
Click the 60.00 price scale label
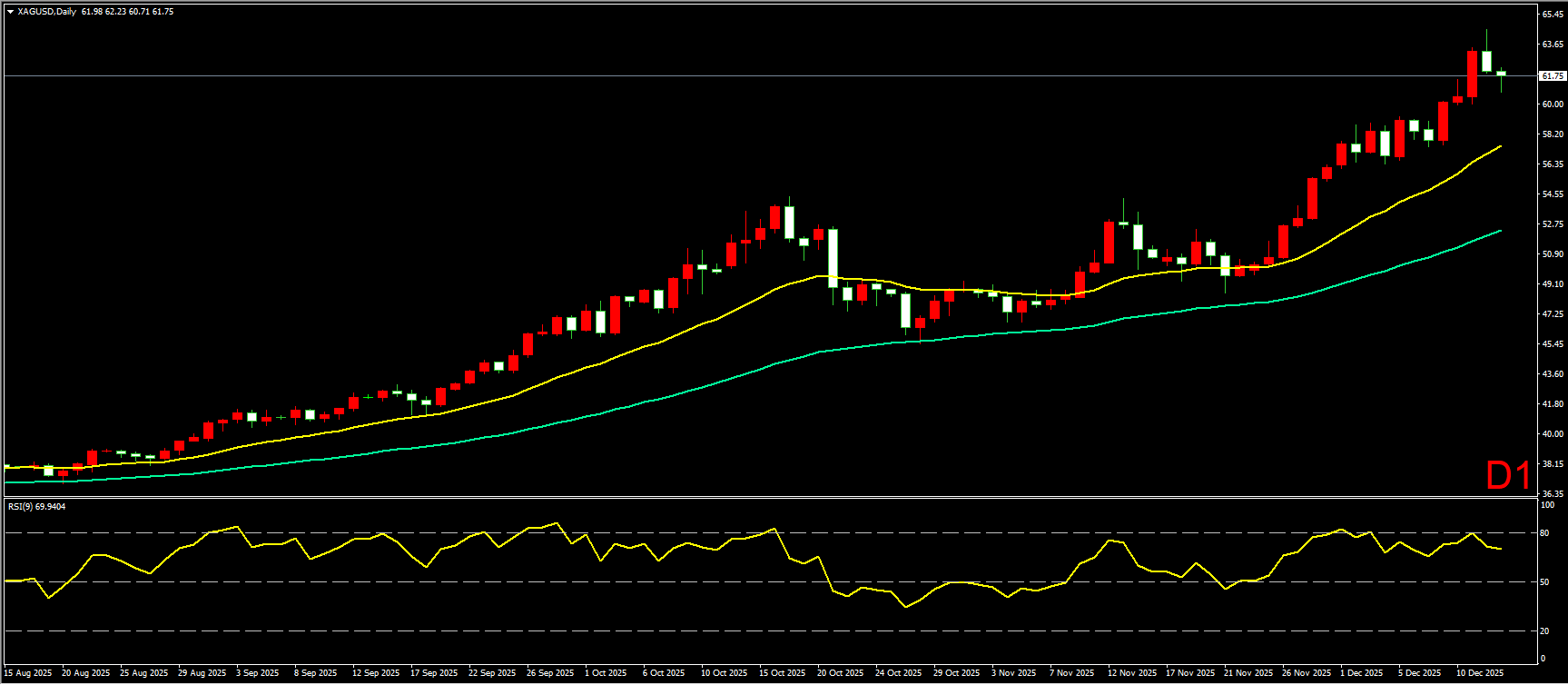click(x=1552, y=104)
